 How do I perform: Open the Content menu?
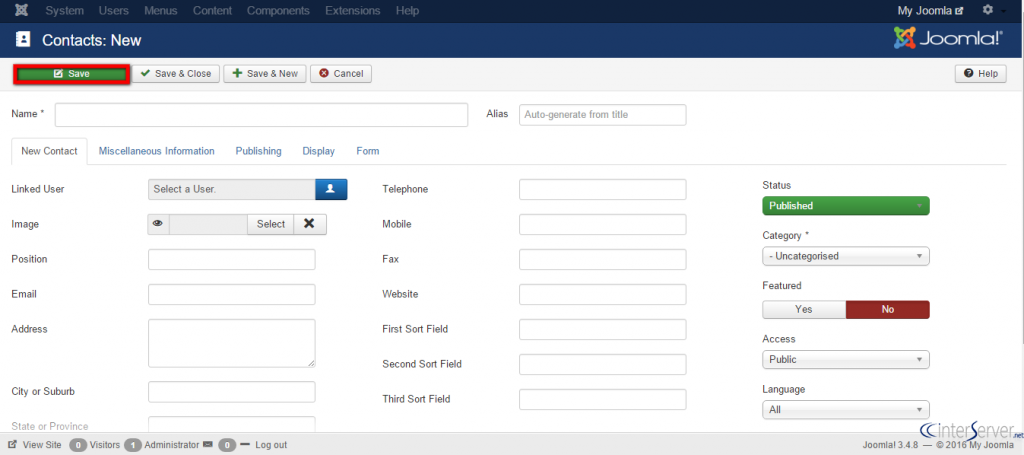(x=212, y=10)
